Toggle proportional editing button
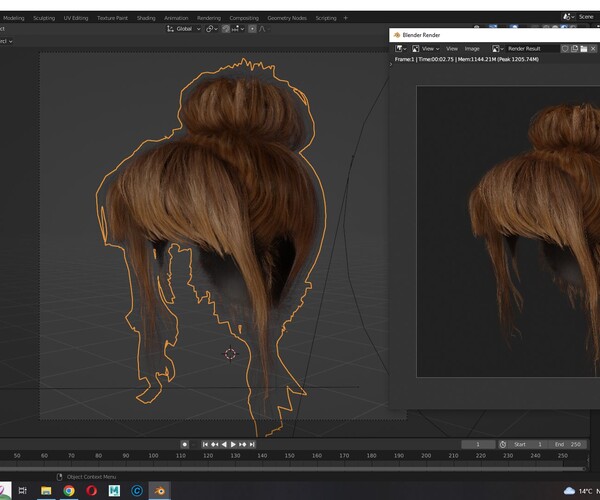The image size is (600, 500). (x=252, y=29)
